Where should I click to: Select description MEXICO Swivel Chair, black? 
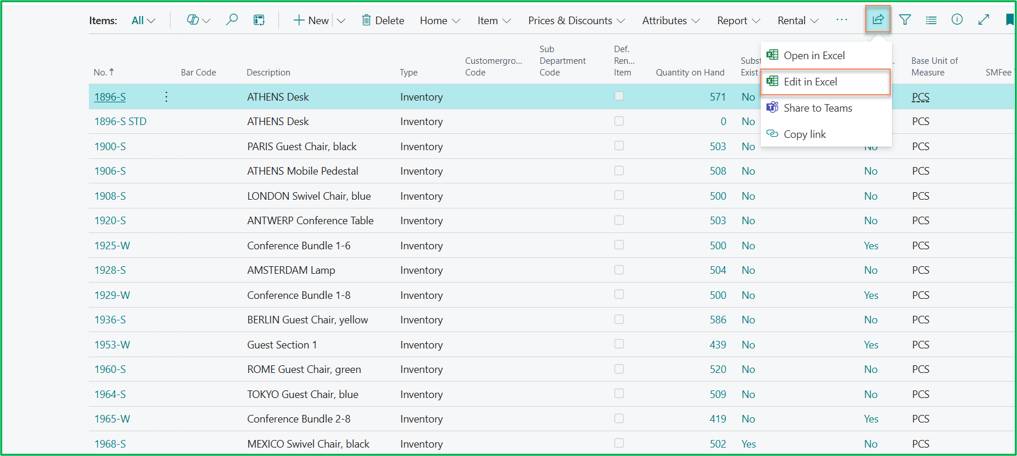click(x=308, y=444)
